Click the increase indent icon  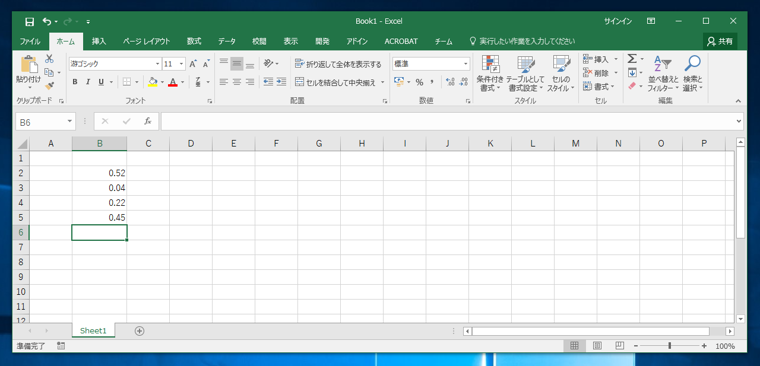coord(281,82)
